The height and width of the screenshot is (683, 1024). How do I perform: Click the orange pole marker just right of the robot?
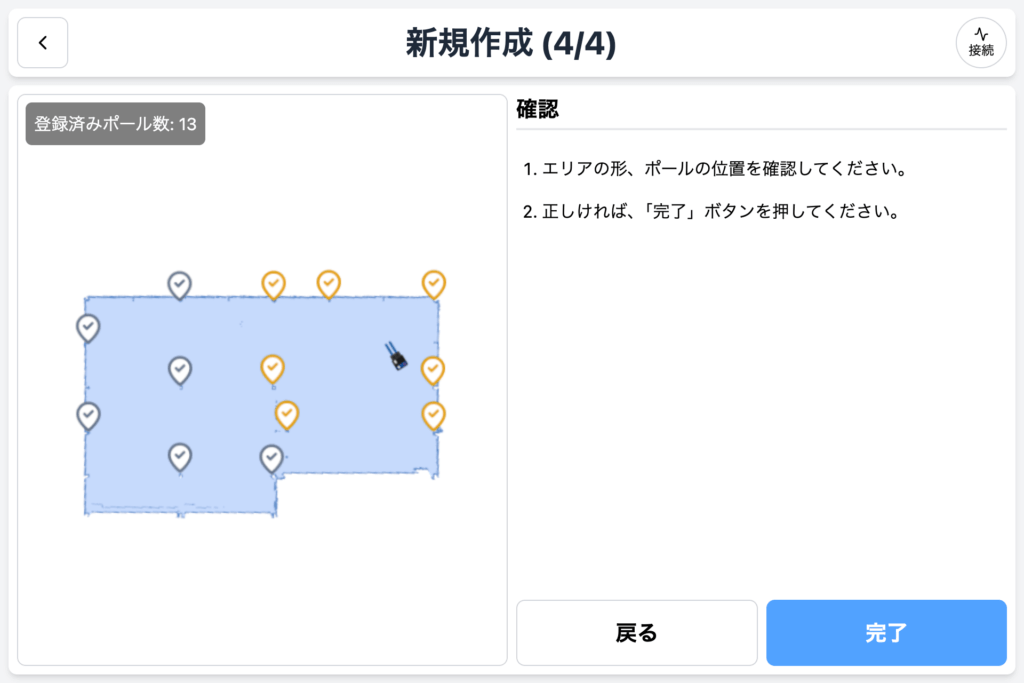tap(433, 370)
